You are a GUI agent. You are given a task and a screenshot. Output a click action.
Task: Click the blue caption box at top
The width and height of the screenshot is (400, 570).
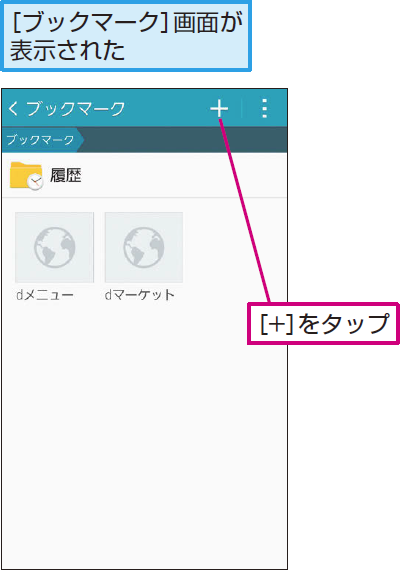[126, 36]
